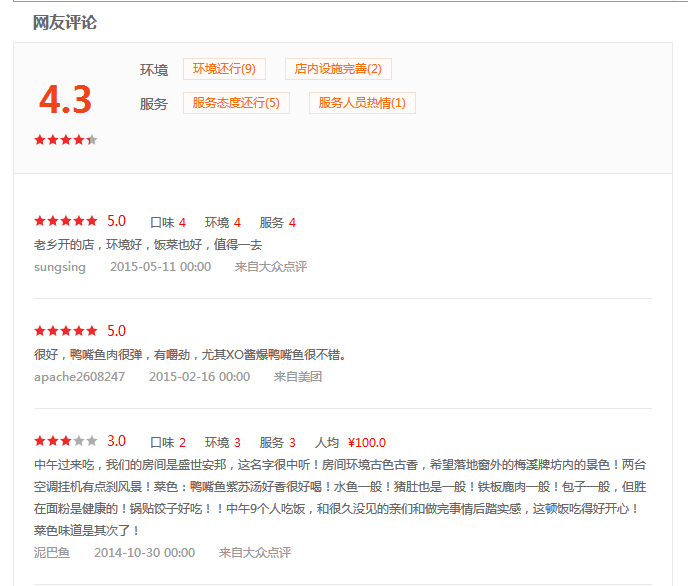
Task: Click the three-star rating of 泥巴鱼's review
Action: pos(66,441)
